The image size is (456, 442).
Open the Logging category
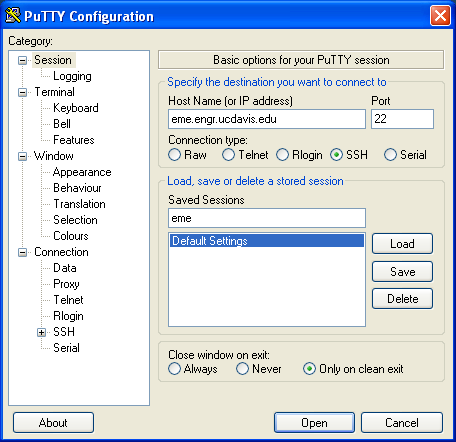pos(72,76)
